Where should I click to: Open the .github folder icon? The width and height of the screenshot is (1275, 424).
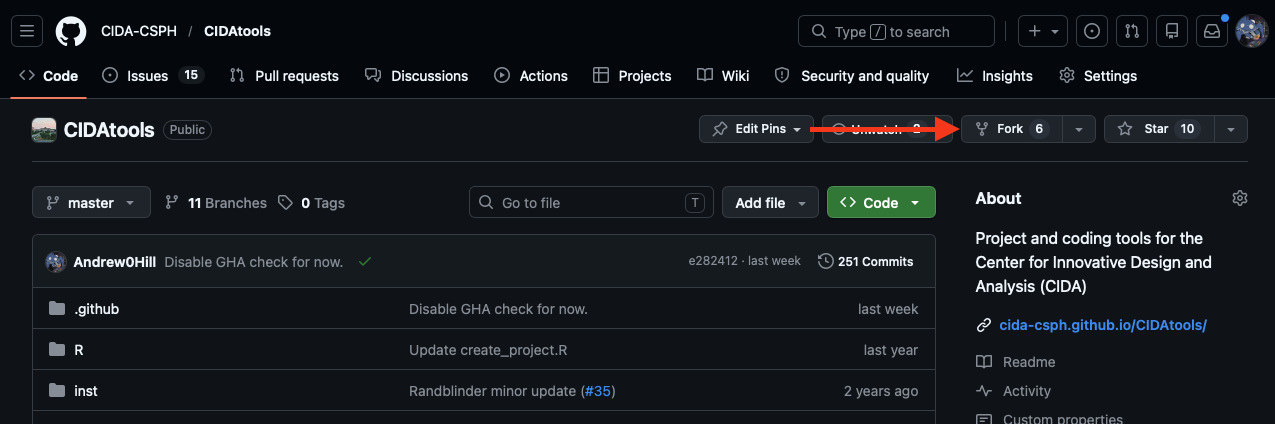tap(57, 309)
